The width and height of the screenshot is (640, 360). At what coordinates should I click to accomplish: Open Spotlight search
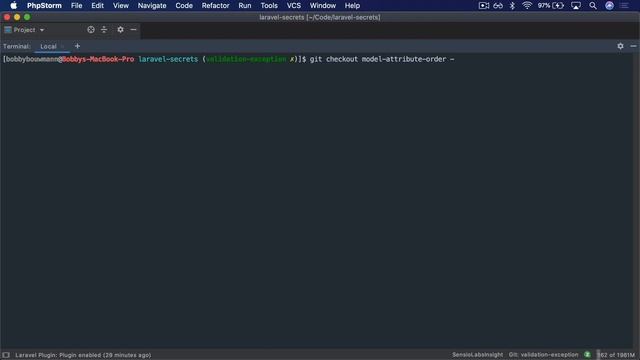593,5
